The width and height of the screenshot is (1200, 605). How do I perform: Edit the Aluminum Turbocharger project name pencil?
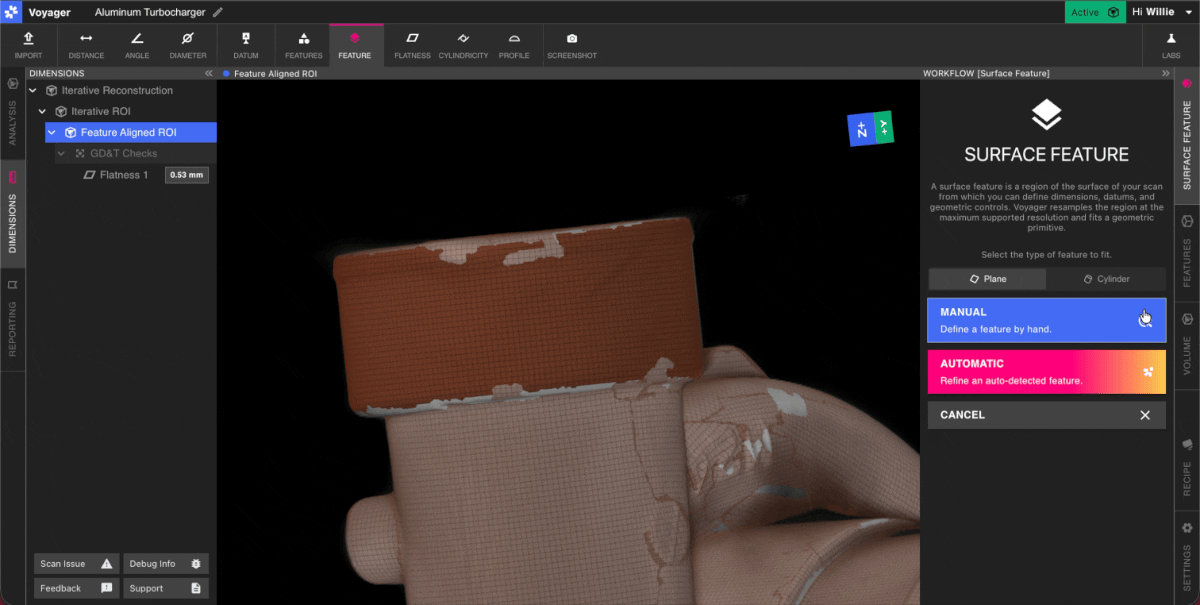(x=218, y=12)
